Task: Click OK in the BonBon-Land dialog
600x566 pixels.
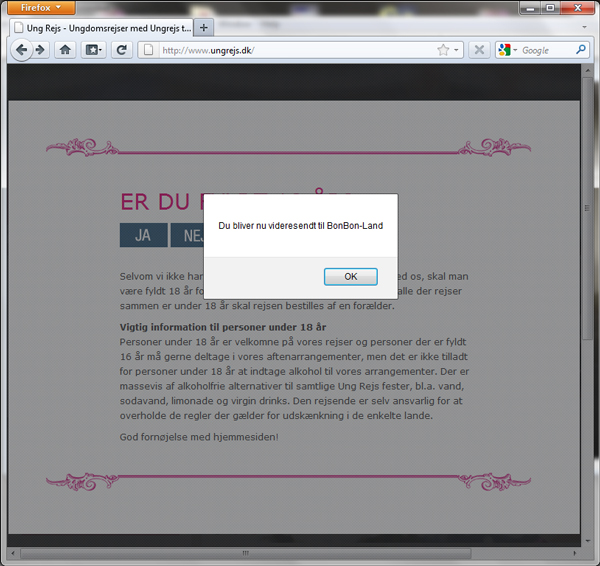Action: click(351, 276)
